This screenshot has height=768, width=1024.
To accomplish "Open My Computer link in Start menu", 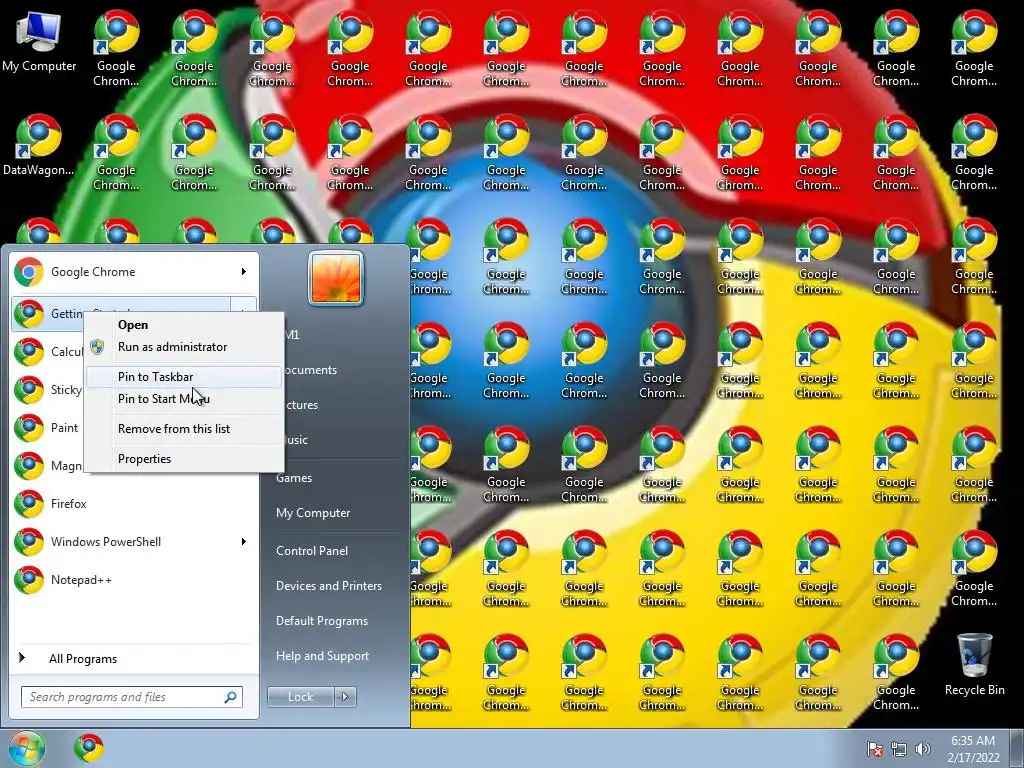I will (x=313, y=513).
